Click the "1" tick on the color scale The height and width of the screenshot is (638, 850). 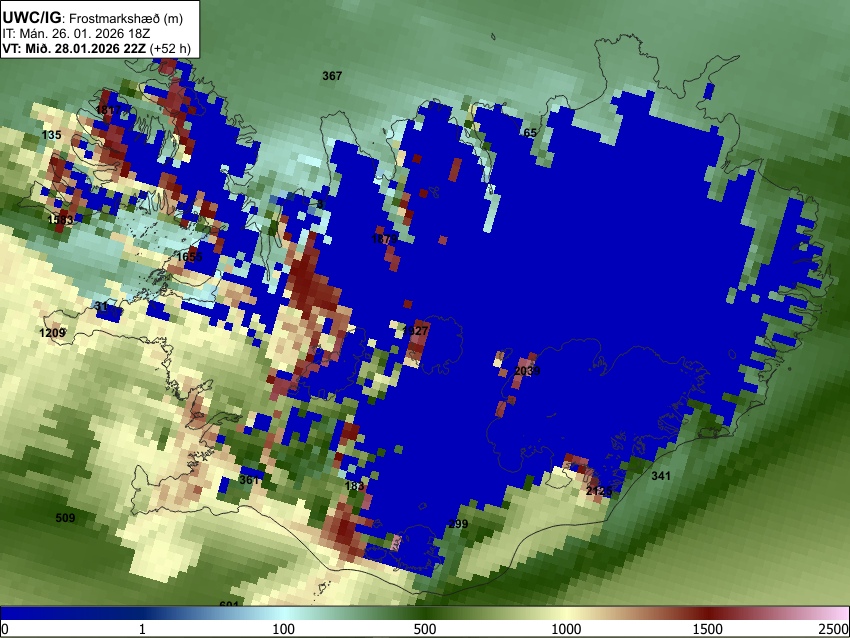point(142,629)
